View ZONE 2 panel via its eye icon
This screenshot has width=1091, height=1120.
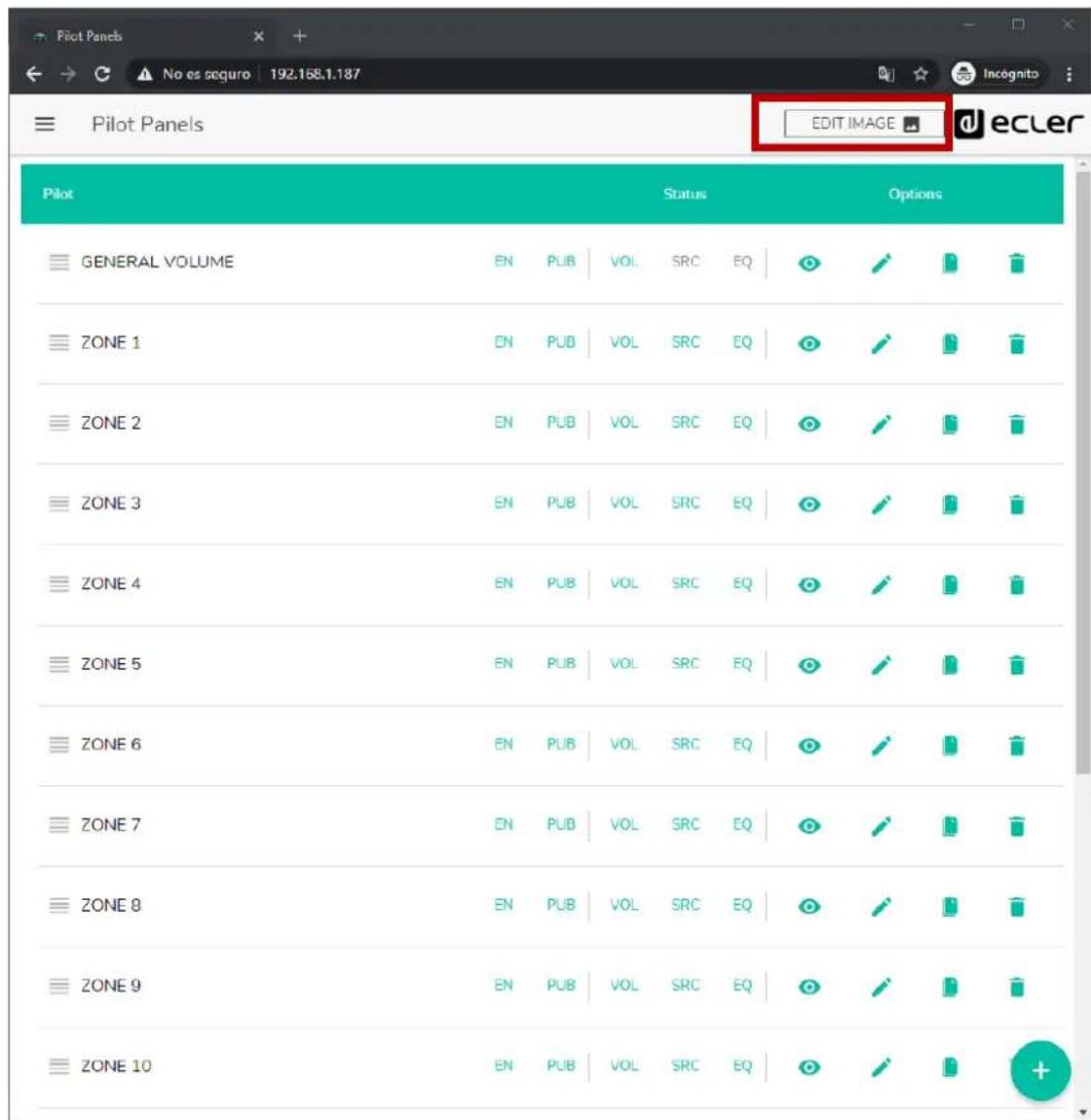809,425
